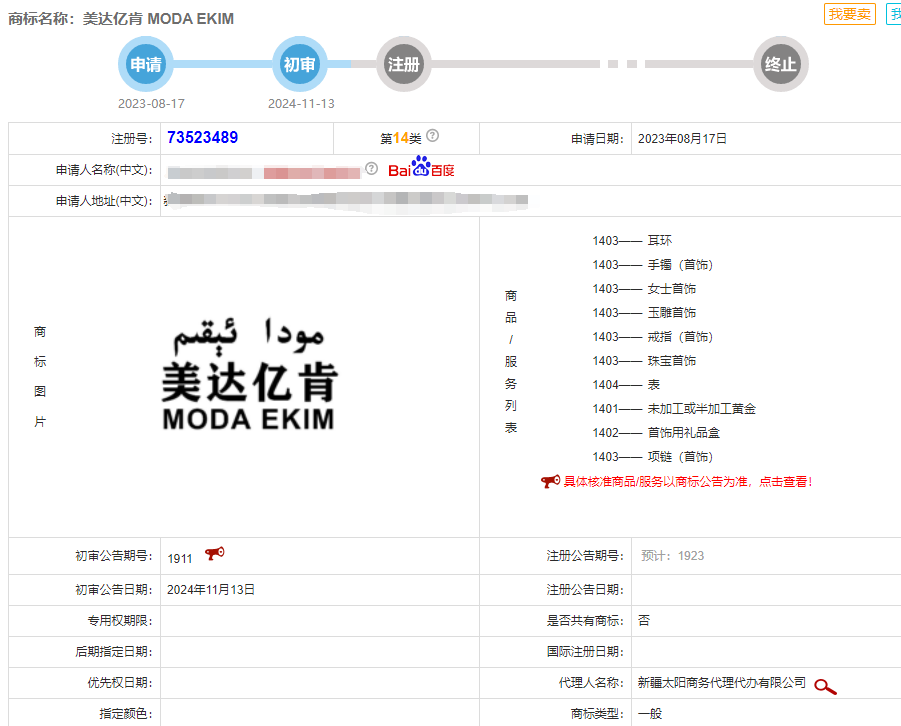Select goods item 1404 表

point(626,385)
